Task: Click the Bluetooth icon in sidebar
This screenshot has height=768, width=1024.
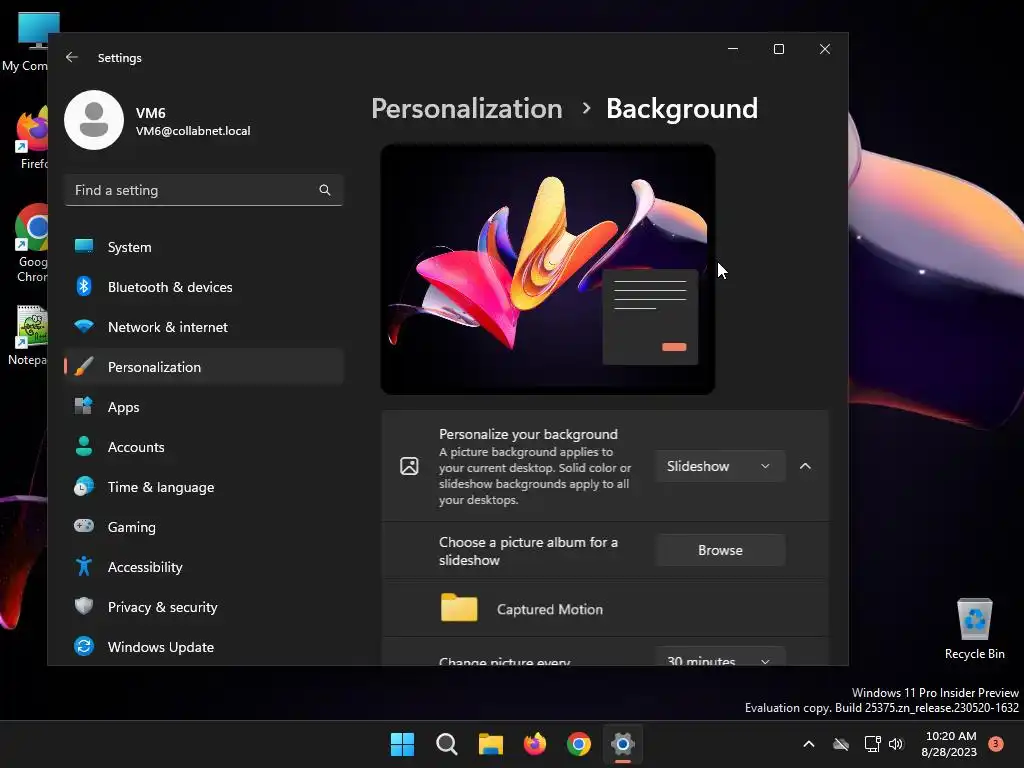Action: click(84, 287)
